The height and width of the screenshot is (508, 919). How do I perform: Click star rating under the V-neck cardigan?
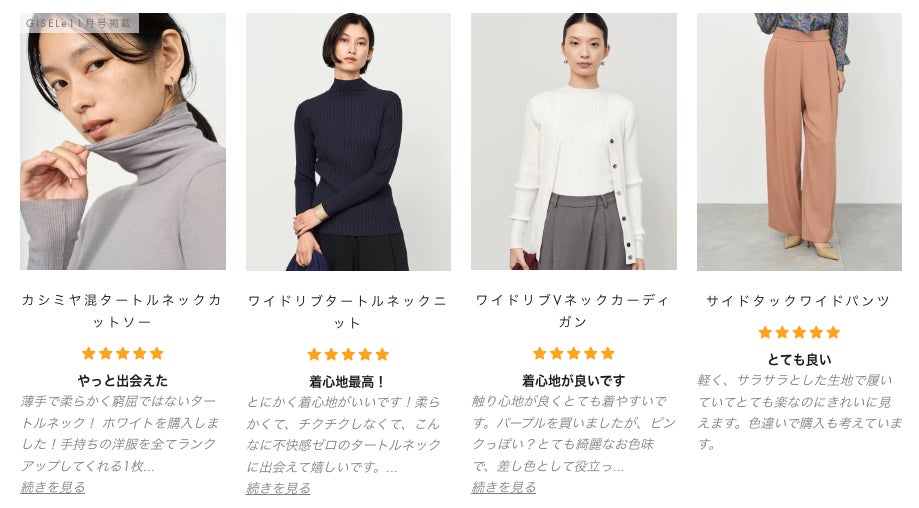[x=573, y=353]
